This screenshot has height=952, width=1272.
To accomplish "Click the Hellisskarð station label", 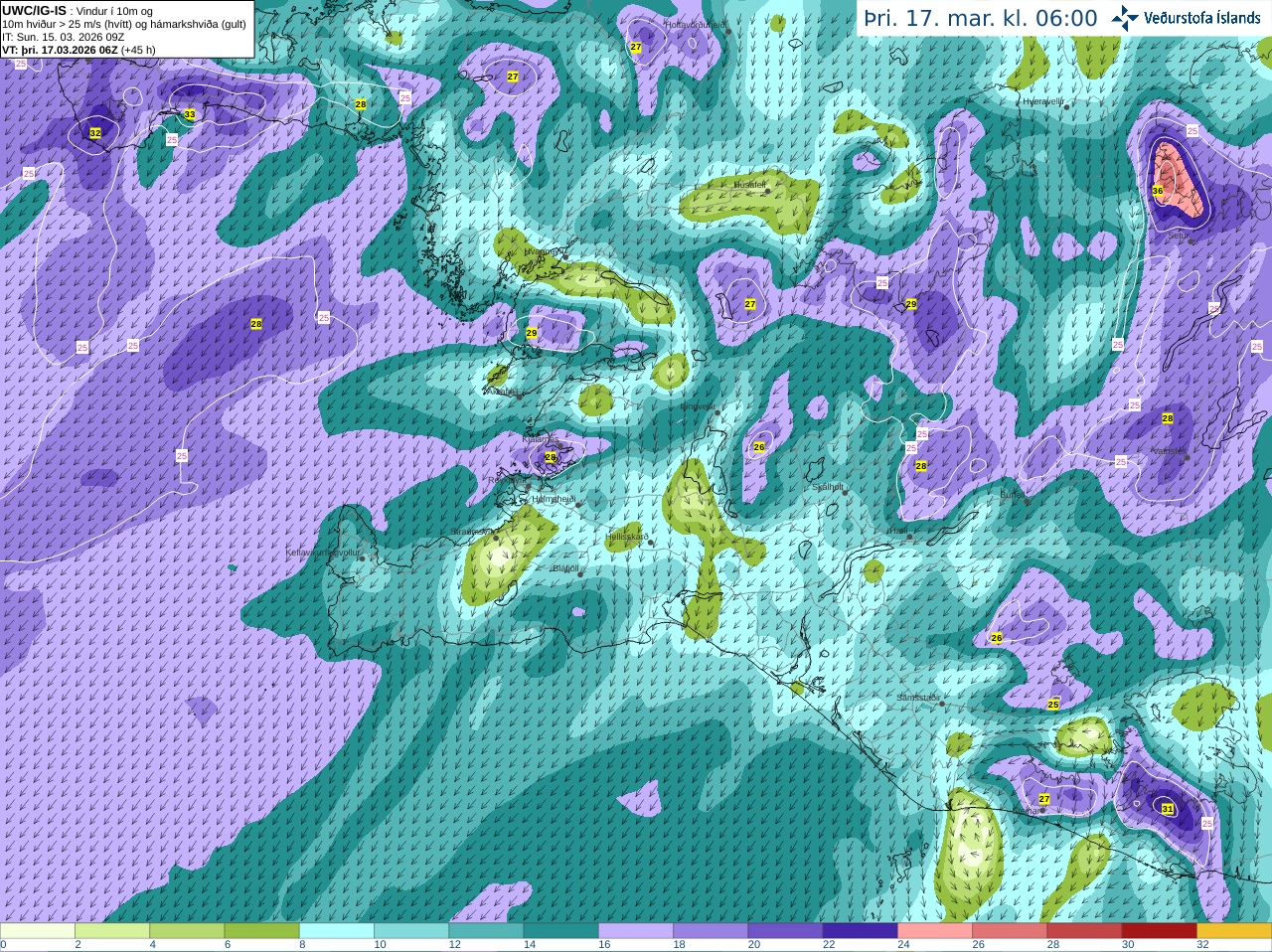I will pos(627,537).
